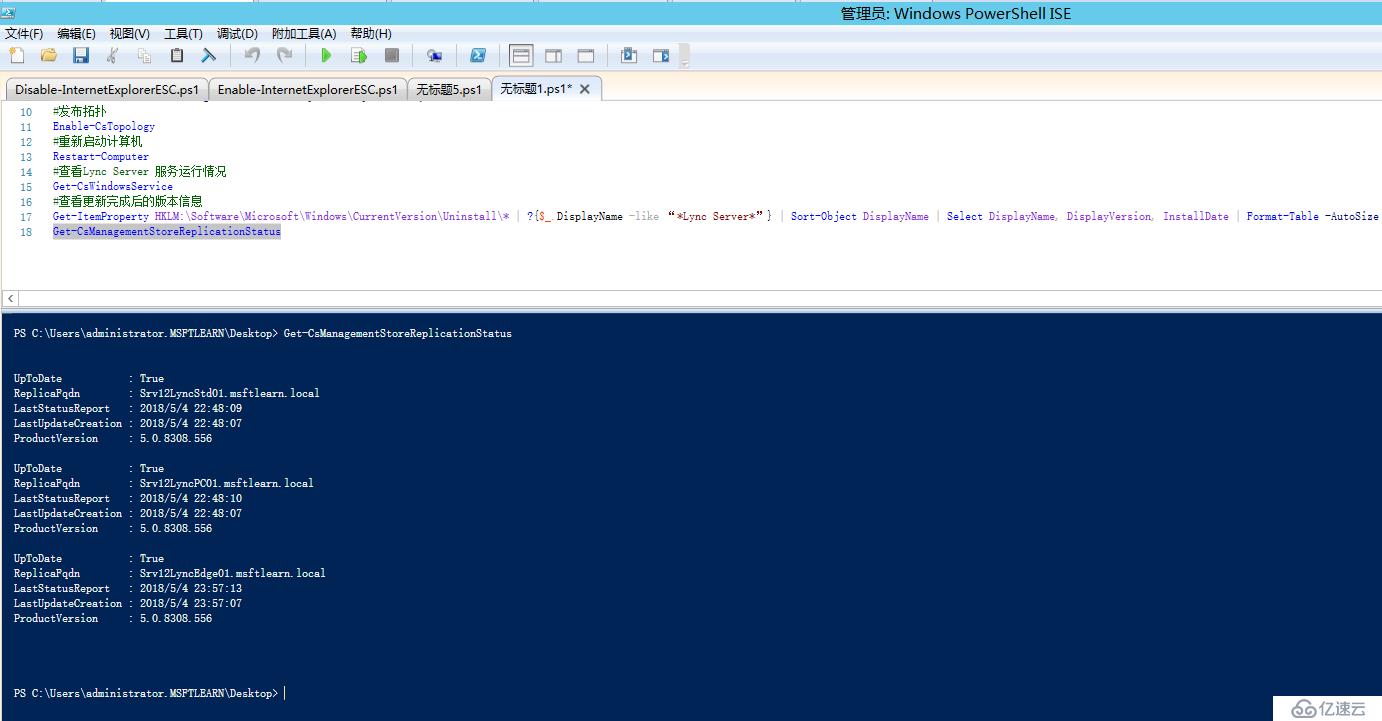Click Srv12LyncEdge01.msftlearn.local in console
The width and height of the screenshot is (1382, 721).
pyautogui.click(x=233, y=574)
